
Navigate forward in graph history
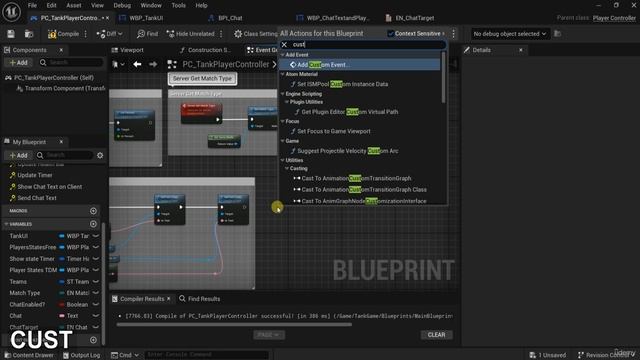click(153, 64)
